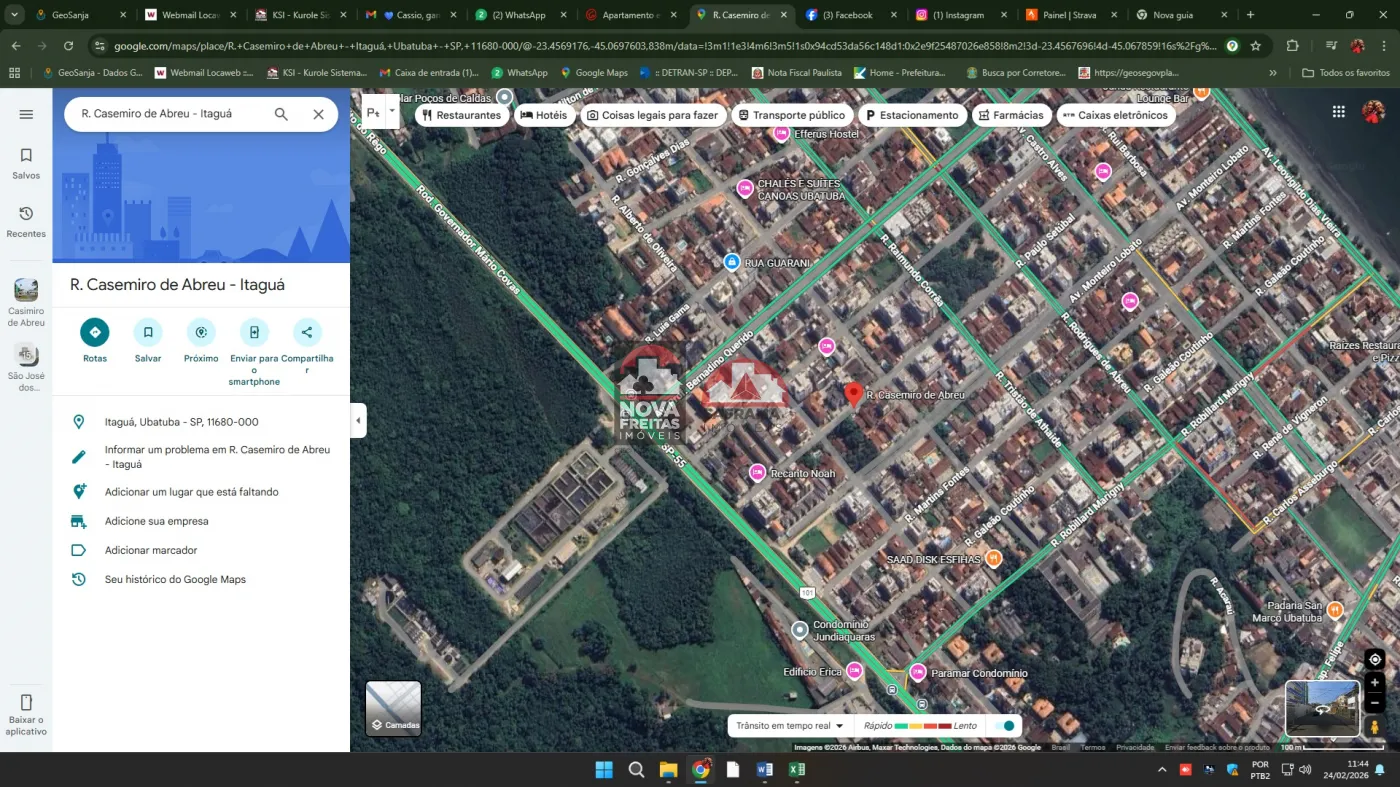Image resolution: width=1400 pixels, height=787 pixels.
Task: Expand the dropdown arrow beside the parking P+ chip
Action: [x=391, y=112]
